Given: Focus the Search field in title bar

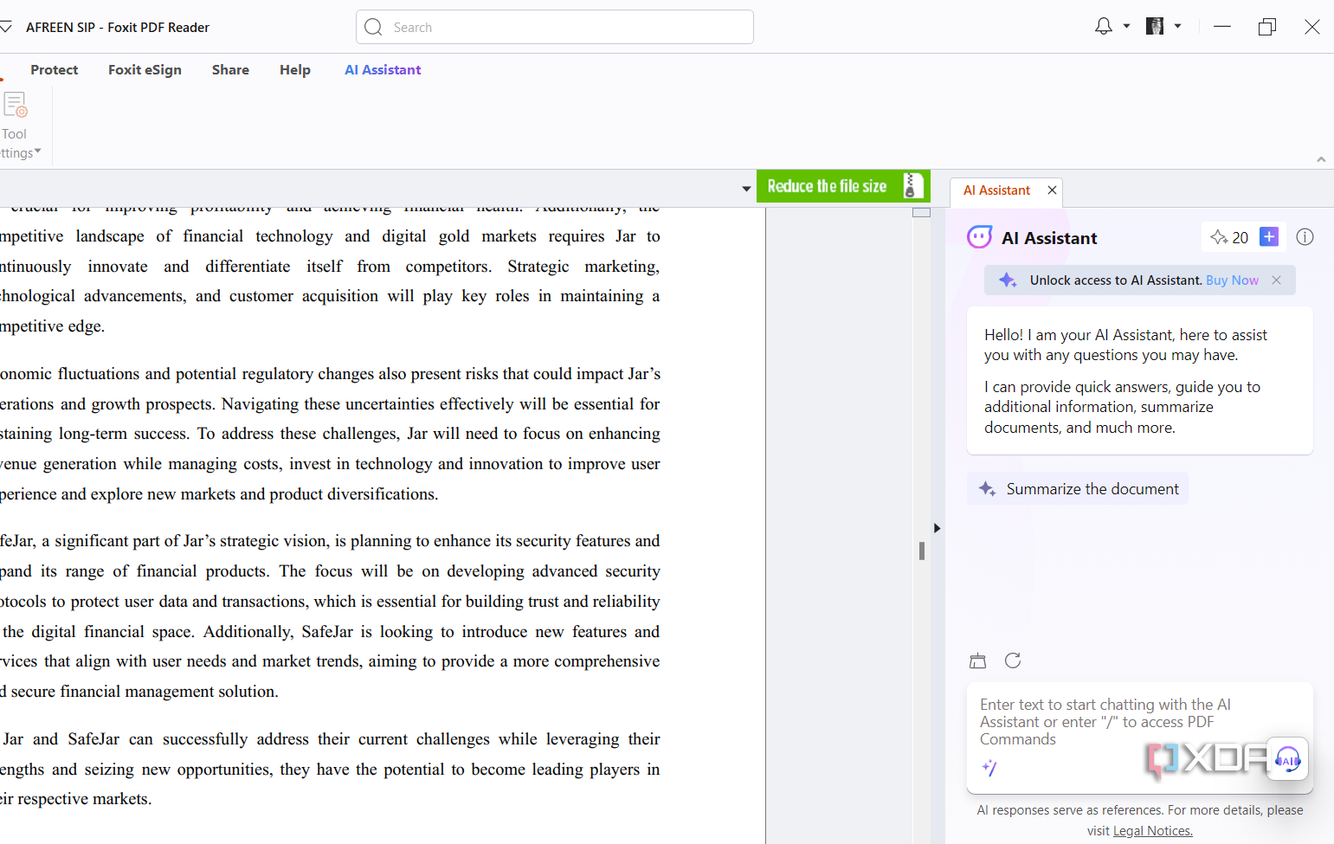Looking at the screenshot, I should coord(555,27).
